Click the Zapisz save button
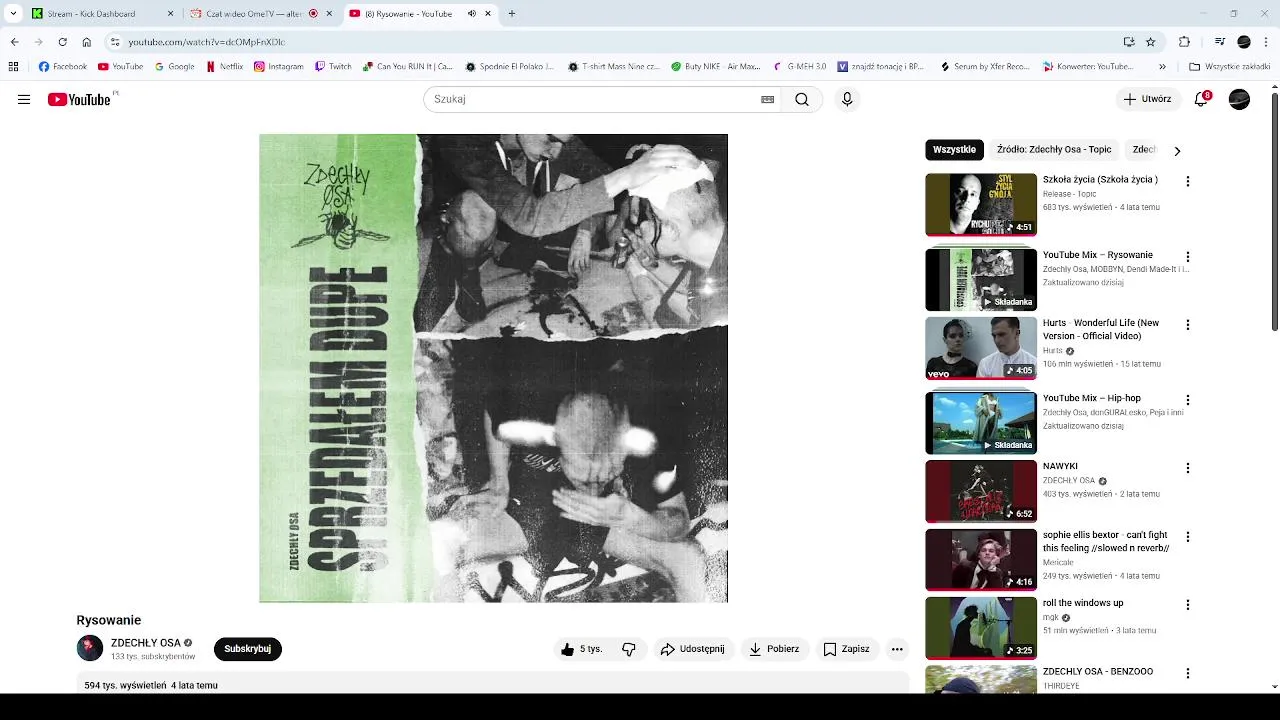Image resolution: width=1280 pixels, height=720 pixels. click(847, 649)
